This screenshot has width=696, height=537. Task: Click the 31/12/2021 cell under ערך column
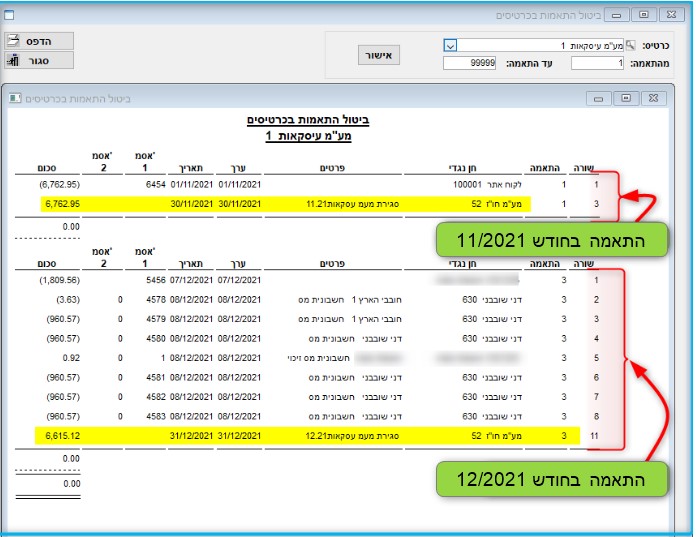(x=239, y=436)
